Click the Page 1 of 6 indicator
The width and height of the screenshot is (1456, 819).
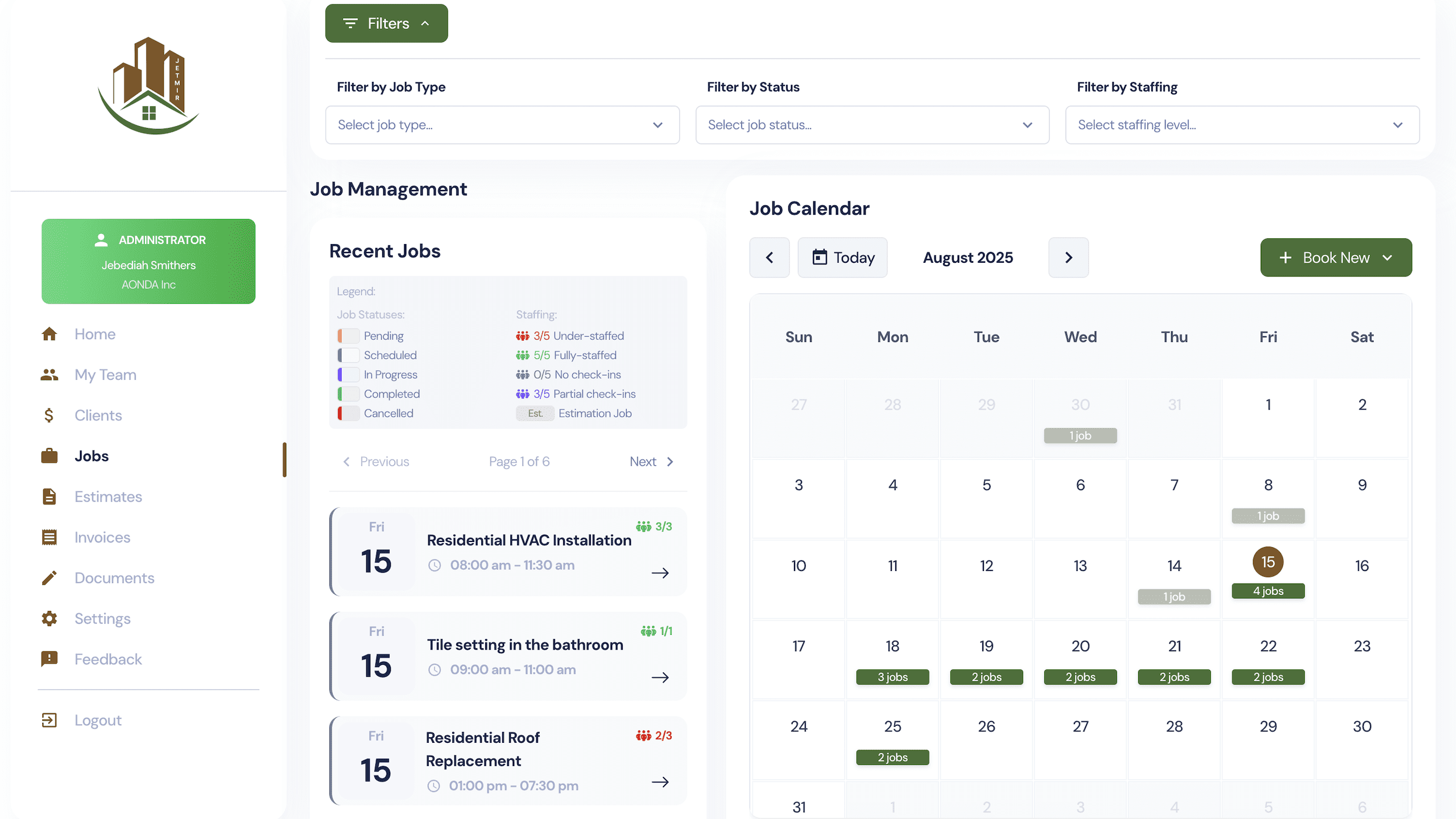[x=519, y=462]
